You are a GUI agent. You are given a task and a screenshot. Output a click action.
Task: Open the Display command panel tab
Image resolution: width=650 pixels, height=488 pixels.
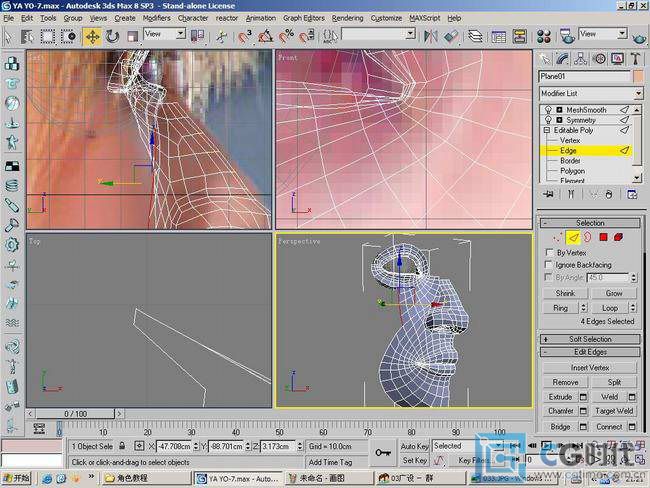pos(618,59)
